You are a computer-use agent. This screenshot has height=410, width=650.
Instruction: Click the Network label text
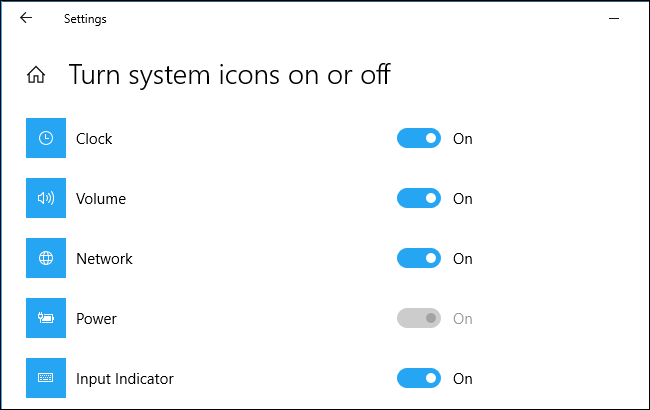104,259
